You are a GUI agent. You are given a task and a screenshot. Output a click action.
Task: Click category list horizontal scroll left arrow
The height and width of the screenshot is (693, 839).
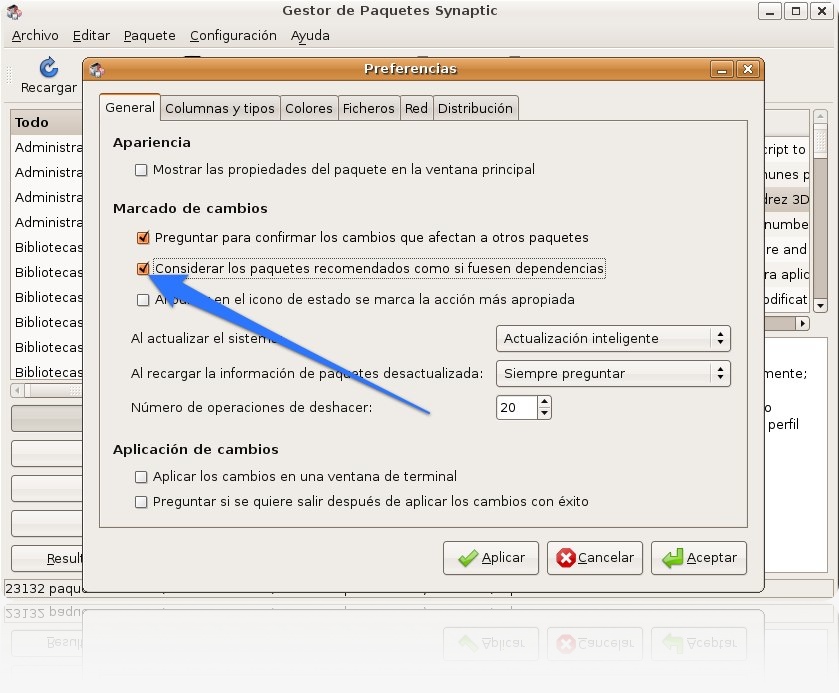(x=18, y=391)
